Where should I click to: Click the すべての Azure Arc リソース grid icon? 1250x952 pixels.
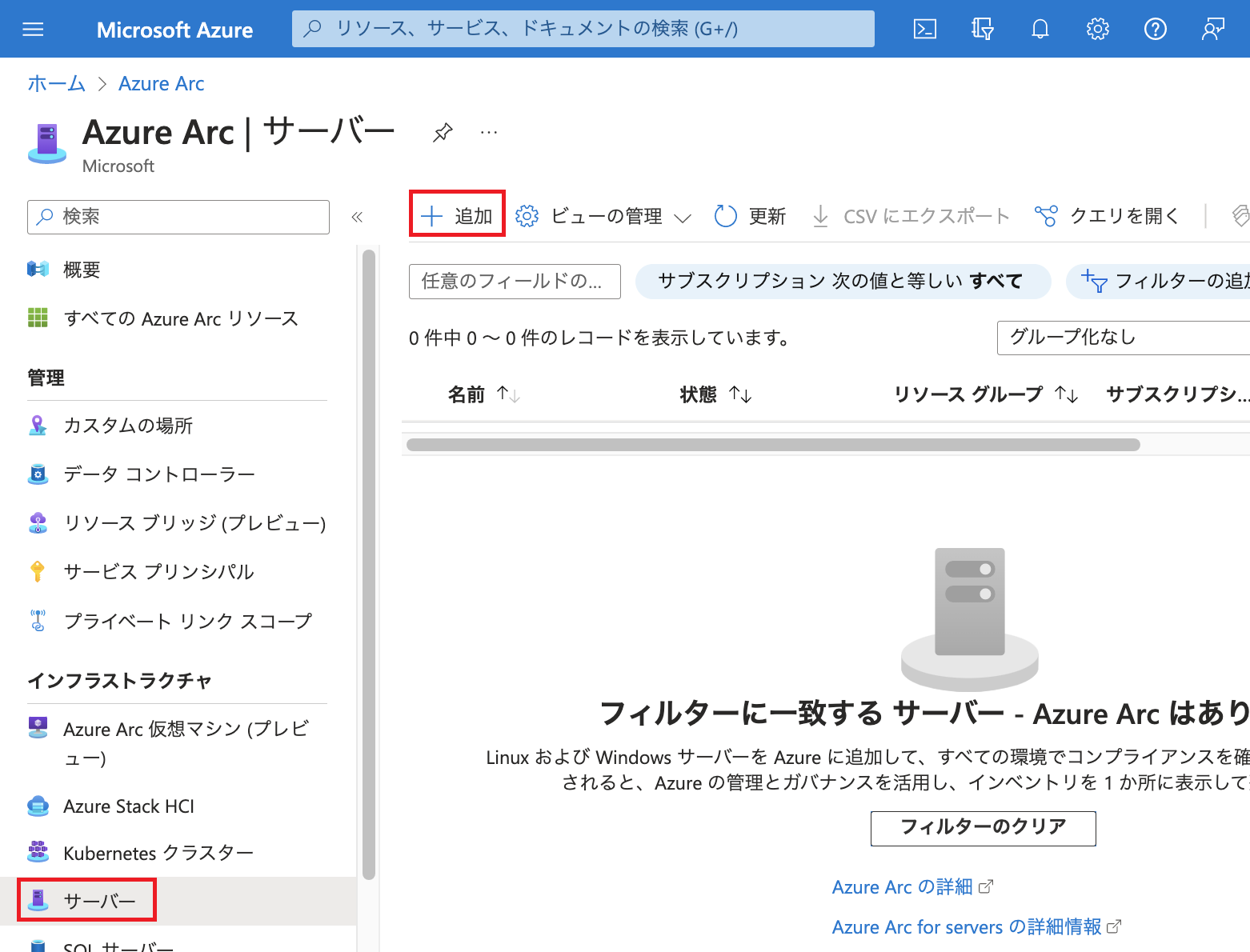[38, 318]
